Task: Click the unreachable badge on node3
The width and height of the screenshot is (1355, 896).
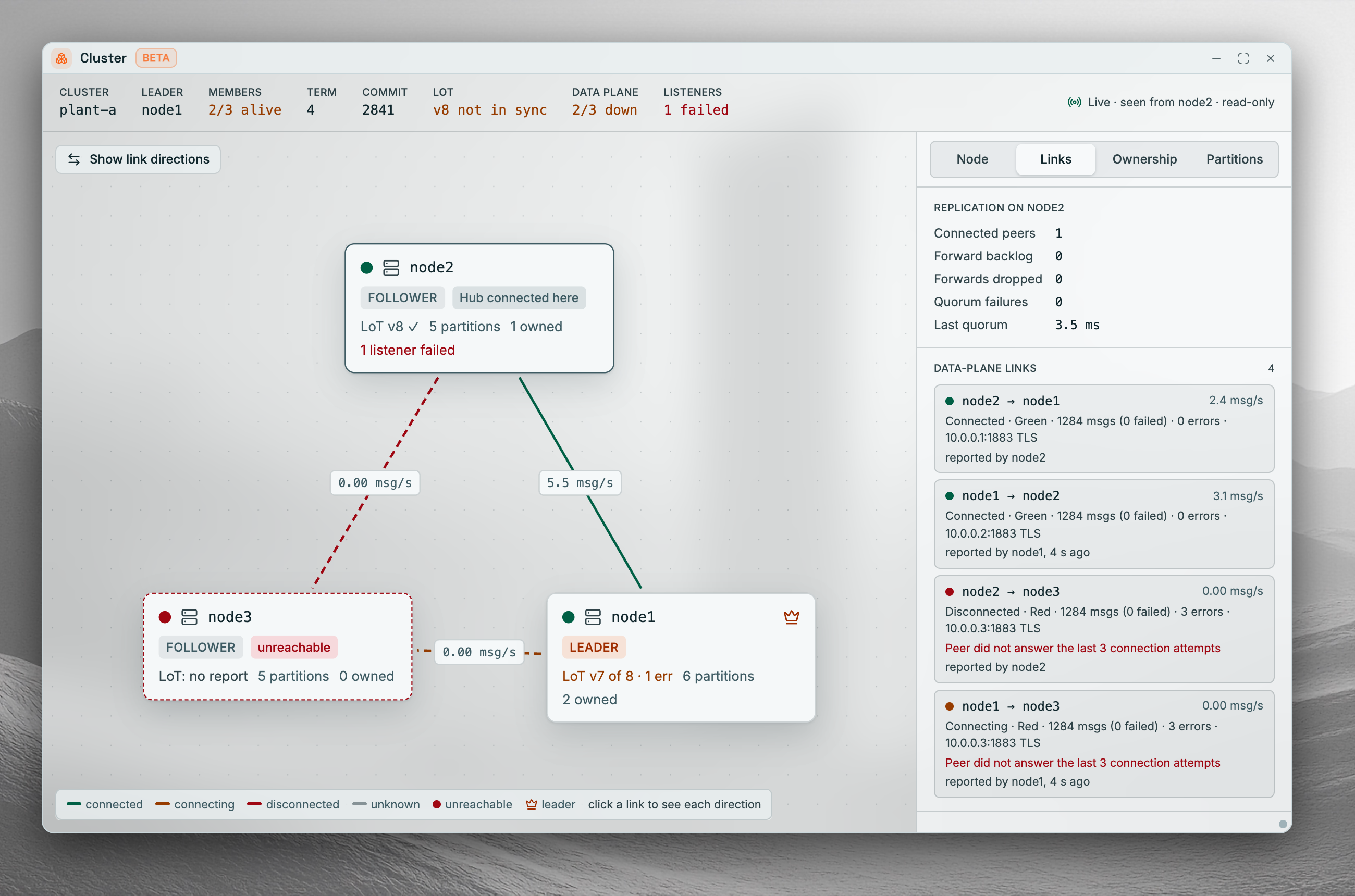Action: pos(294,648)
